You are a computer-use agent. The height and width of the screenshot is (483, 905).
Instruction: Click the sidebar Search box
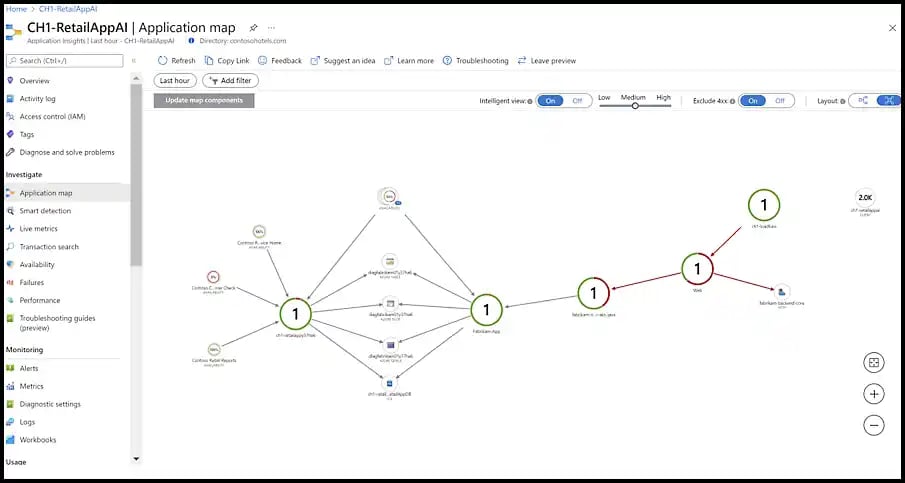click(64, 61)
